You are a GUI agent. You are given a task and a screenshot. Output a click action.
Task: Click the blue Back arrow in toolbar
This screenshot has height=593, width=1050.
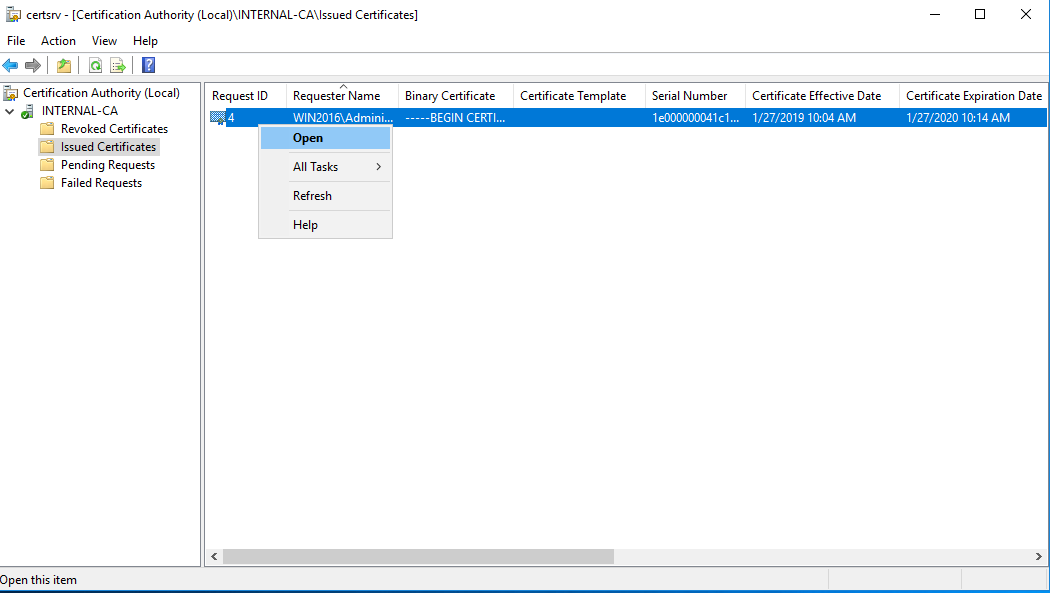(x=10, y=66)
